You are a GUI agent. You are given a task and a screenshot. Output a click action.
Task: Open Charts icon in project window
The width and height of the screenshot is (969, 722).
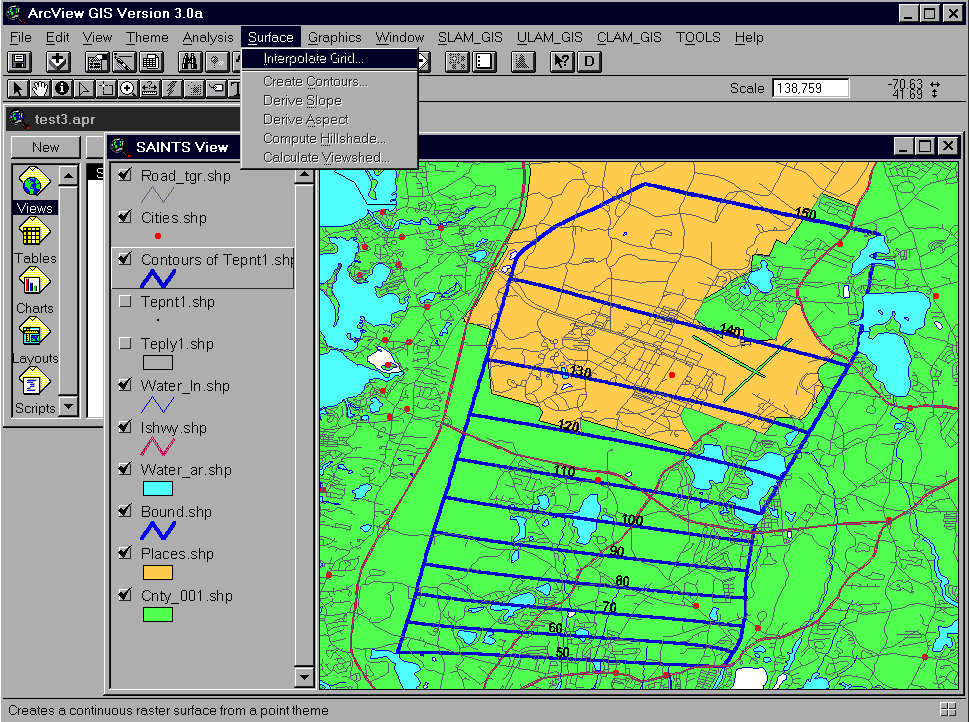point(34,283)
